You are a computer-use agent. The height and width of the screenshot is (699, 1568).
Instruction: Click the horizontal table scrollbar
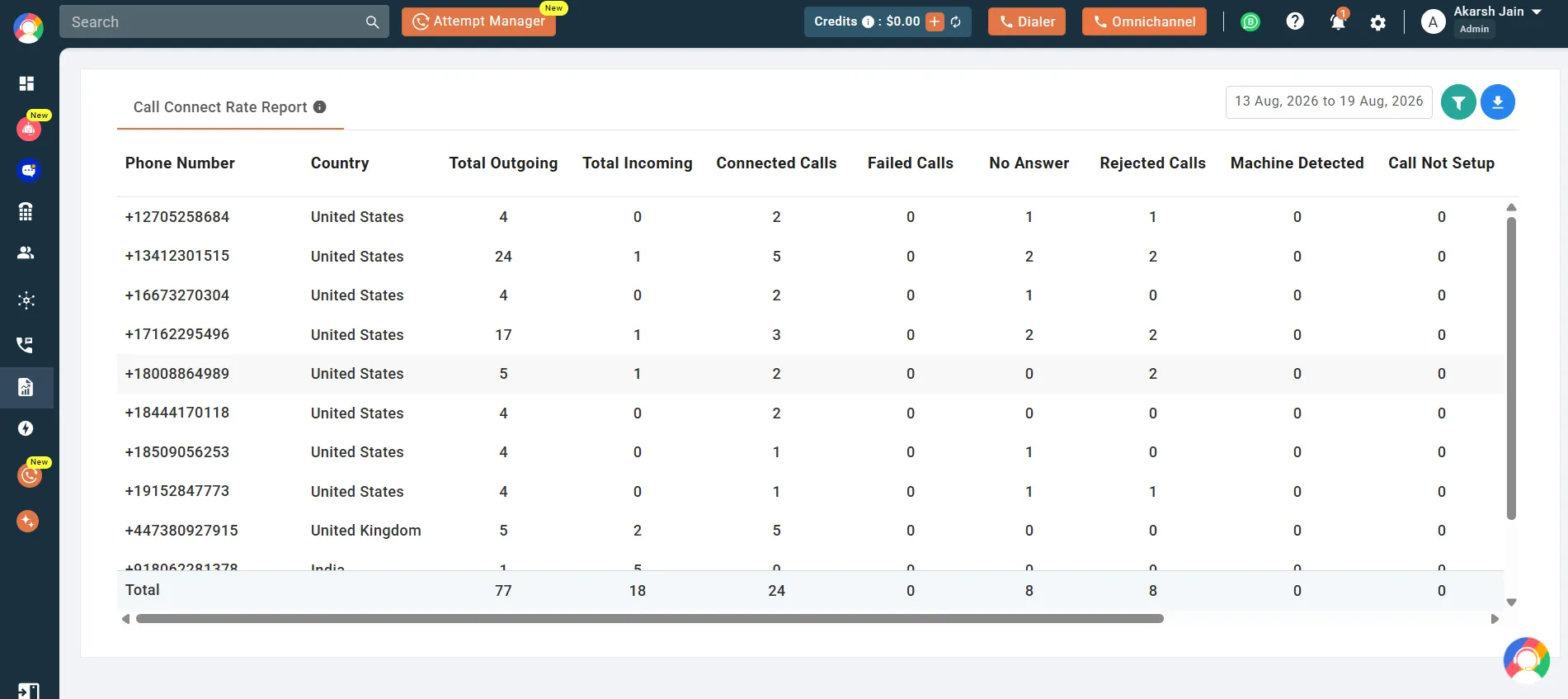pos(650,618)
